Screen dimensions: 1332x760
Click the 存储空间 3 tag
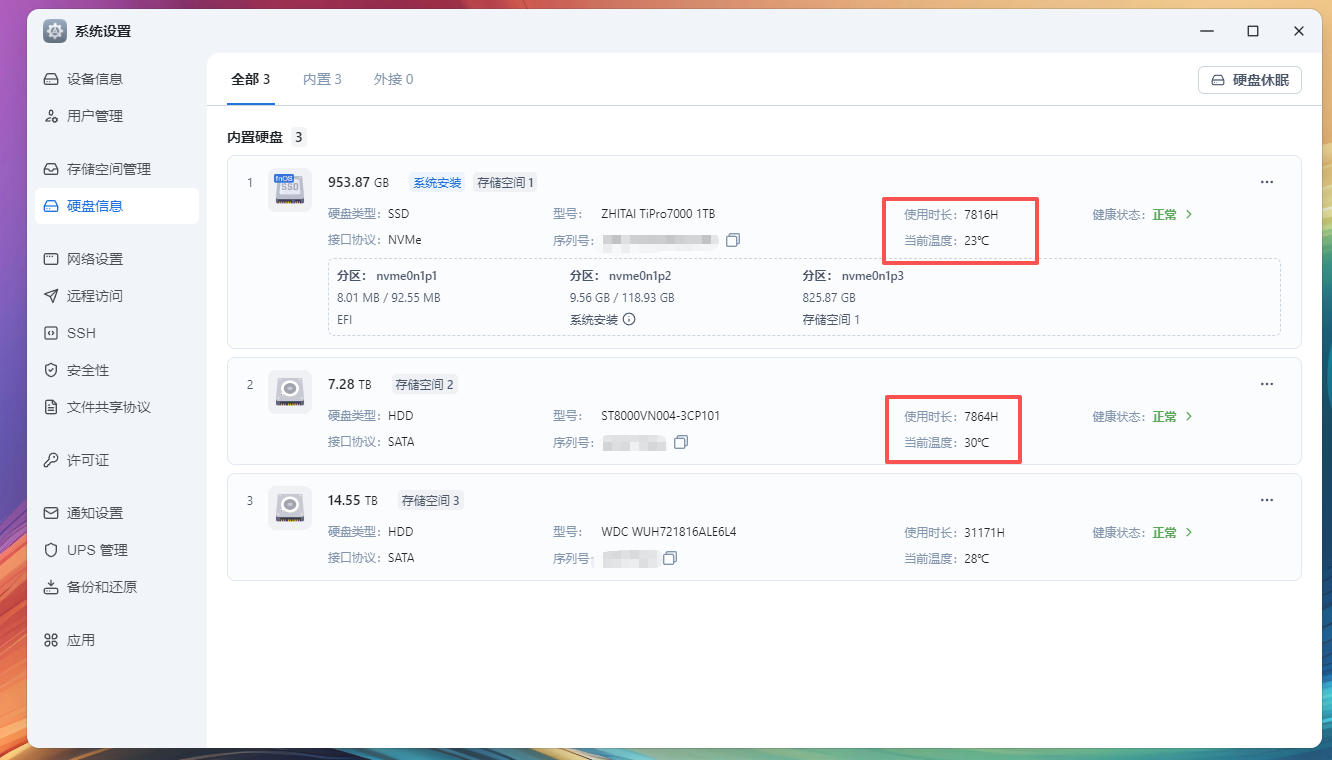[x=431, y=500]
